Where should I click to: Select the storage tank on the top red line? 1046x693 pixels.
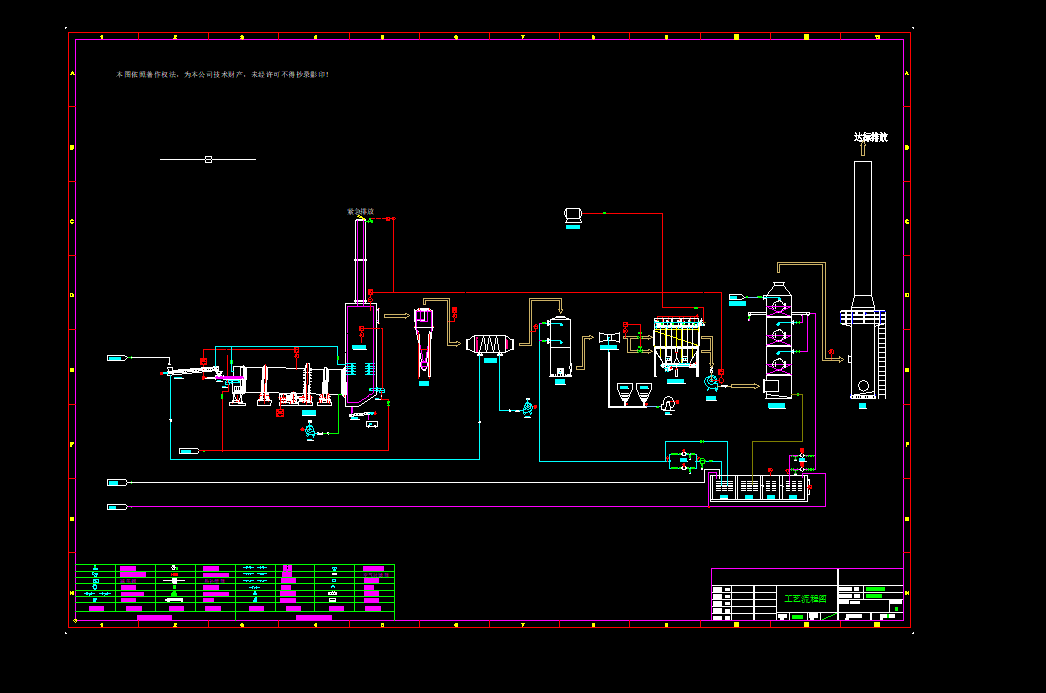pos(573,215)
